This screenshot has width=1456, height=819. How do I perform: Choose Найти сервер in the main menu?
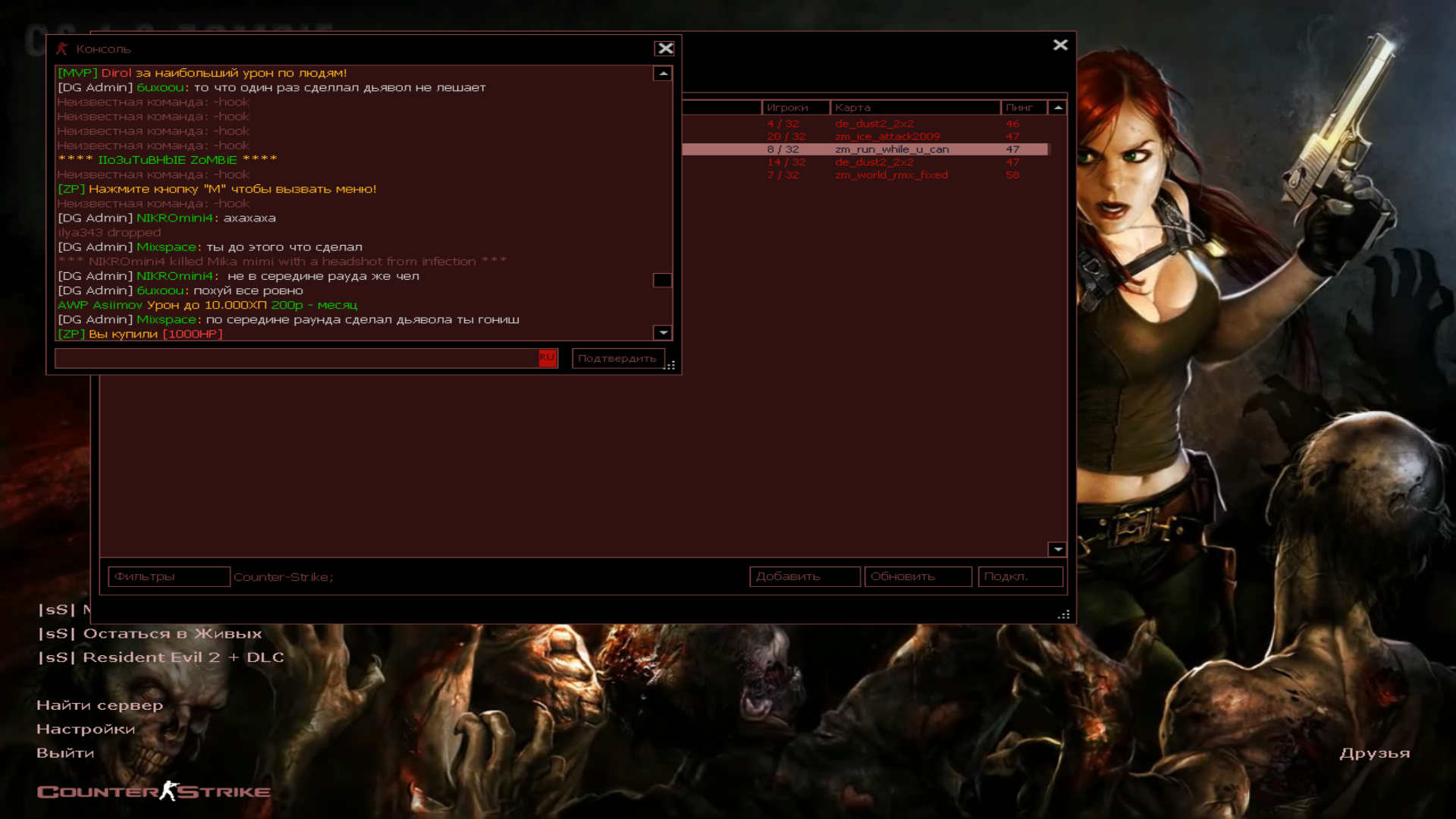pyautogui.click(x=99, y=705)
